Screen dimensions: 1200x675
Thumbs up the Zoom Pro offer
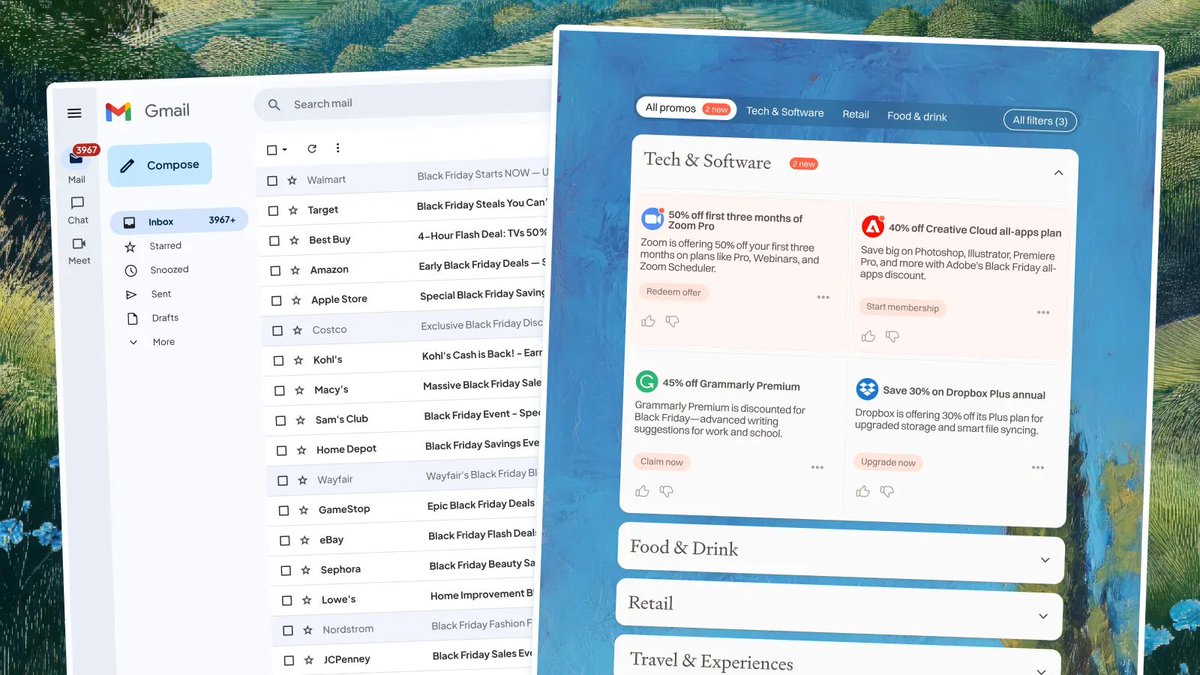click(x=648, y=321)
